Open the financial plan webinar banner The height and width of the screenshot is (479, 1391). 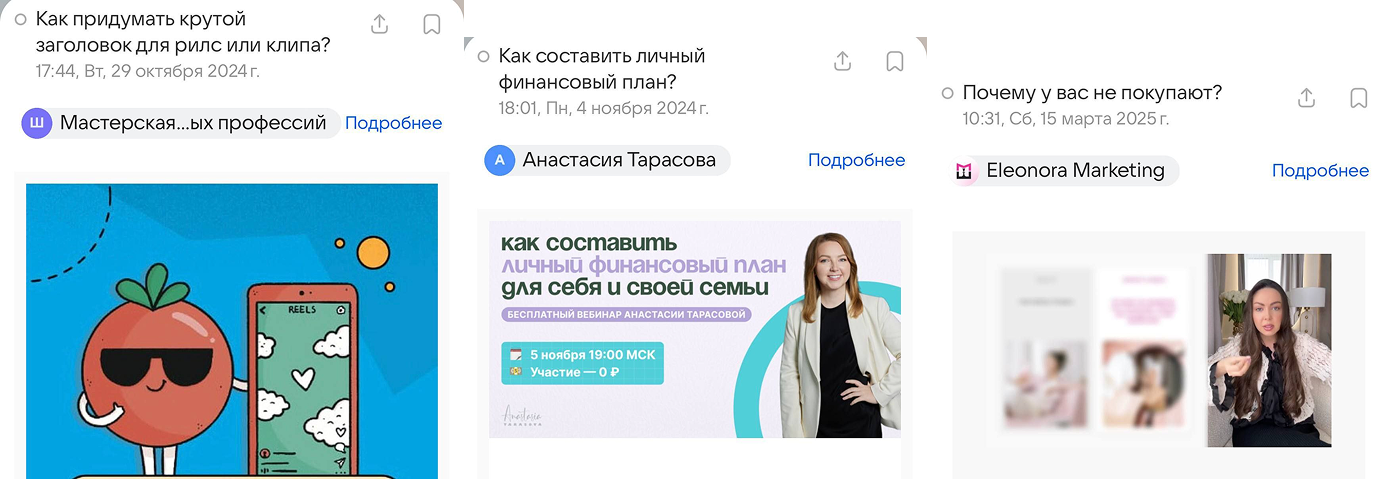695,329
